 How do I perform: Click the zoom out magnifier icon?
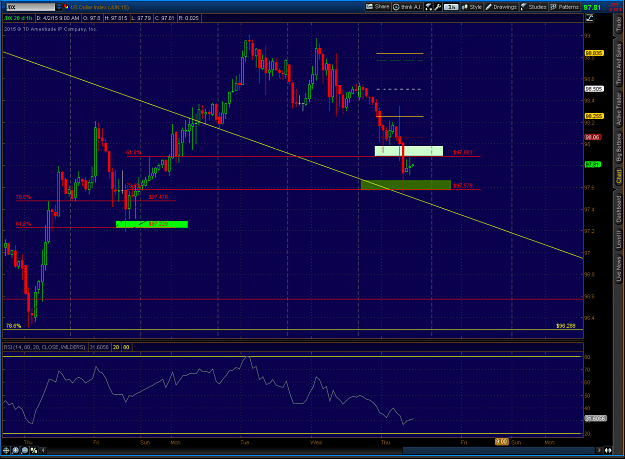(25, 450)
